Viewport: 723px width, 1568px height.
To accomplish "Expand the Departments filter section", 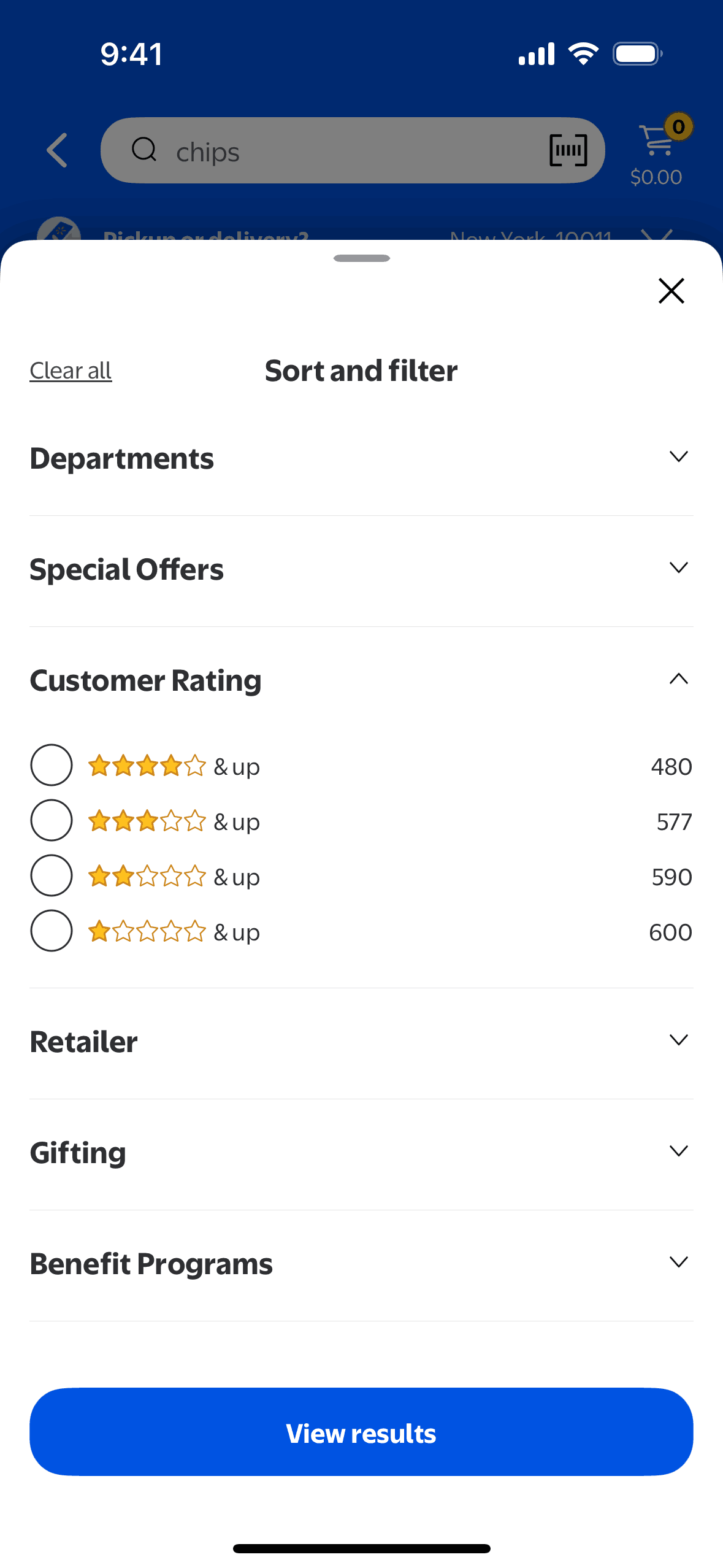I will pos(678,457).
